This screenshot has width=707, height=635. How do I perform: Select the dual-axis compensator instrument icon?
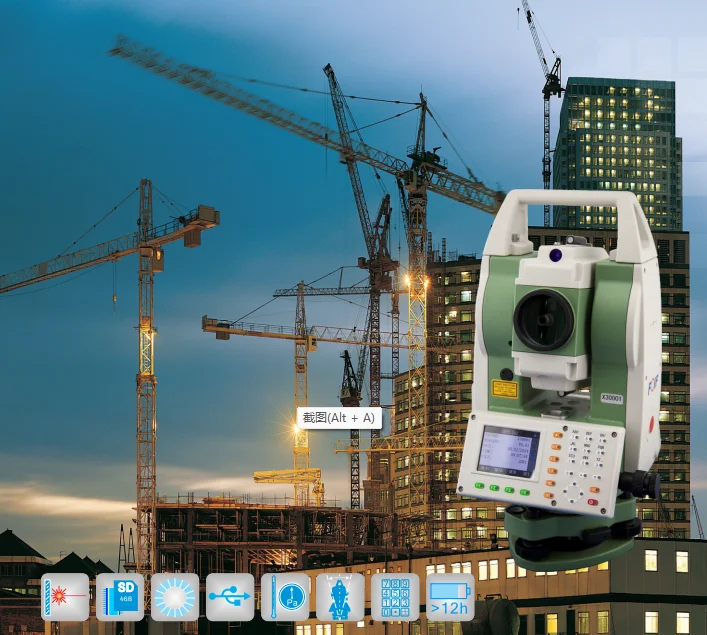coord(340,597)
